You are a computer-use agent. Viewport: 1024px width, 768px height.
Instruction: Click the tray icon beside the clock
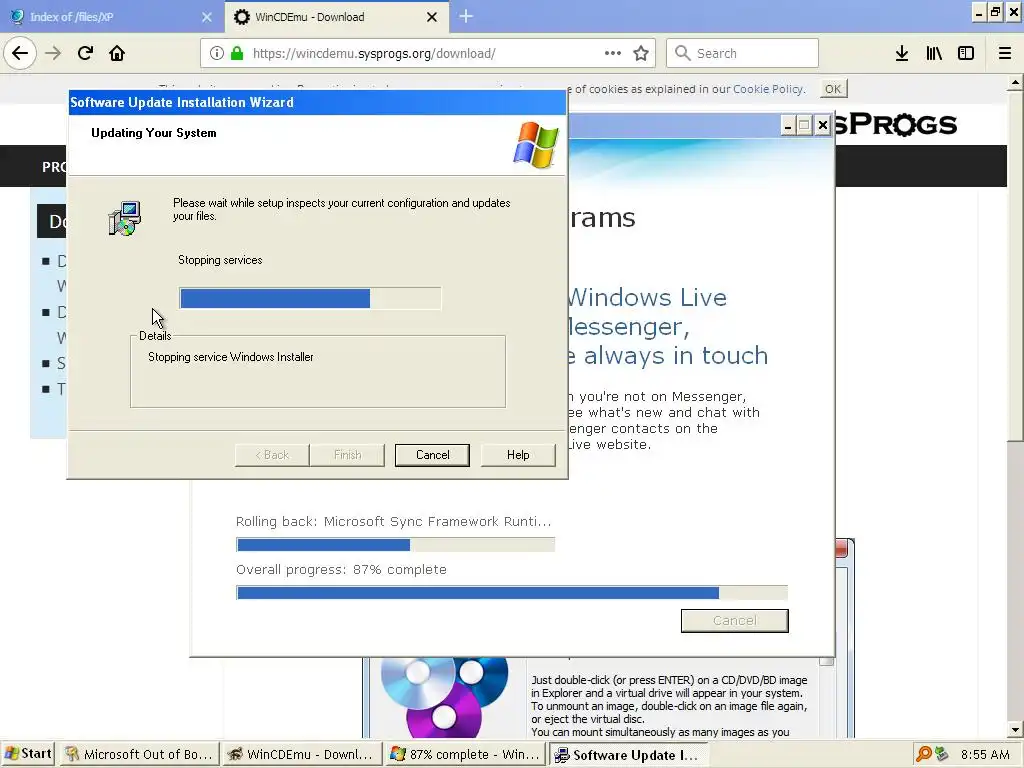point(941,754)
